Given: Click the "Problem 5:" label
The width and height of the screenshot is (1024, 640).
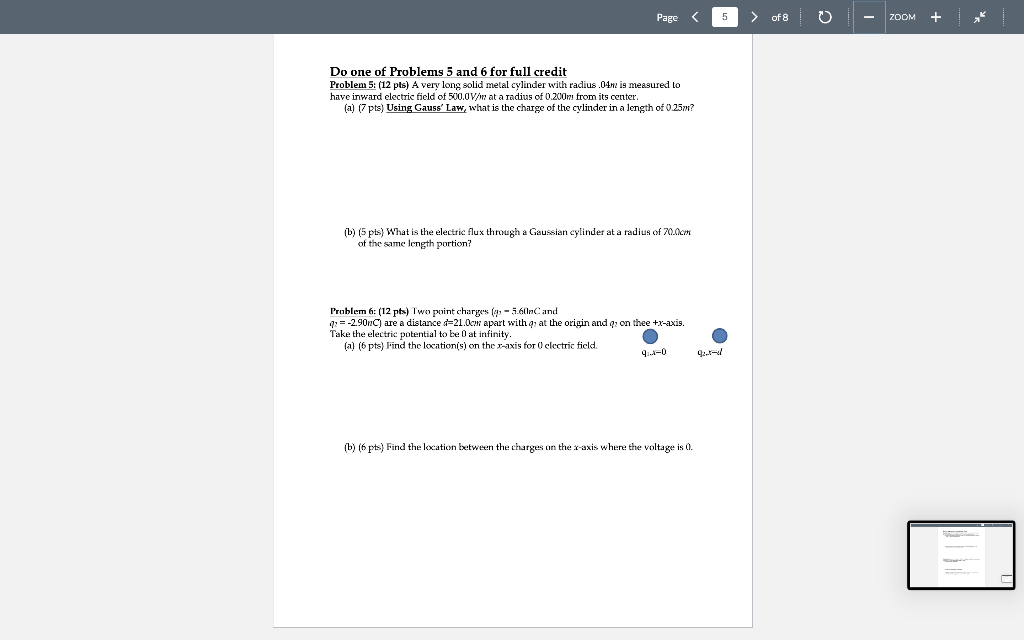Looking at the screenshot, I should pos(353,85).
